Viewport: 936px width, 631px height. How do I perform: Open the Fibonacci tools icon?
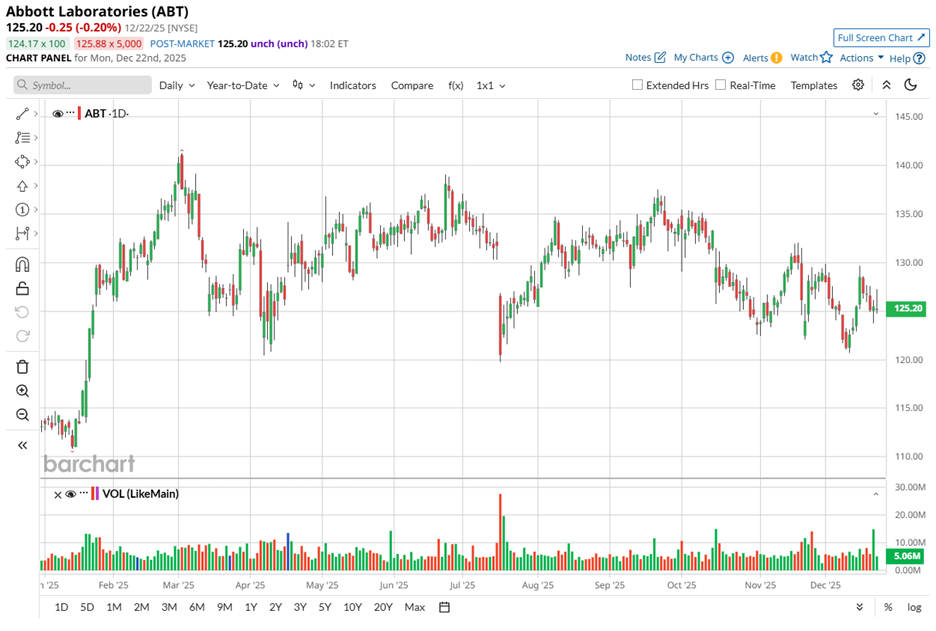pos(22,137)
